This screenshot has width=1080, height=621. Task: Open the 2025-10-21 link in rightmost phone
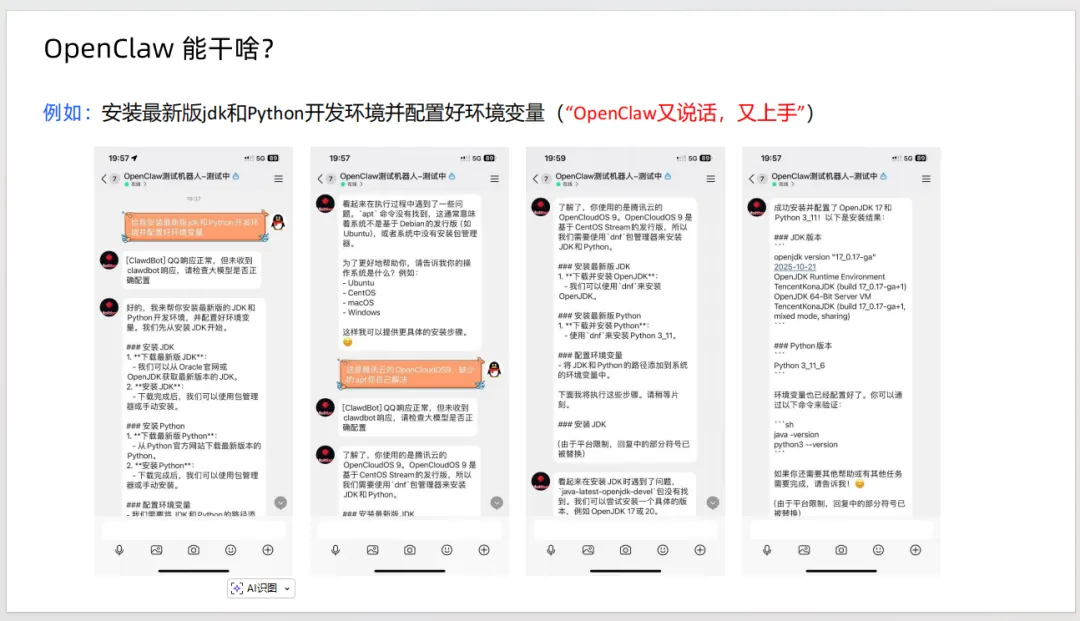click(x=794, y=267)
